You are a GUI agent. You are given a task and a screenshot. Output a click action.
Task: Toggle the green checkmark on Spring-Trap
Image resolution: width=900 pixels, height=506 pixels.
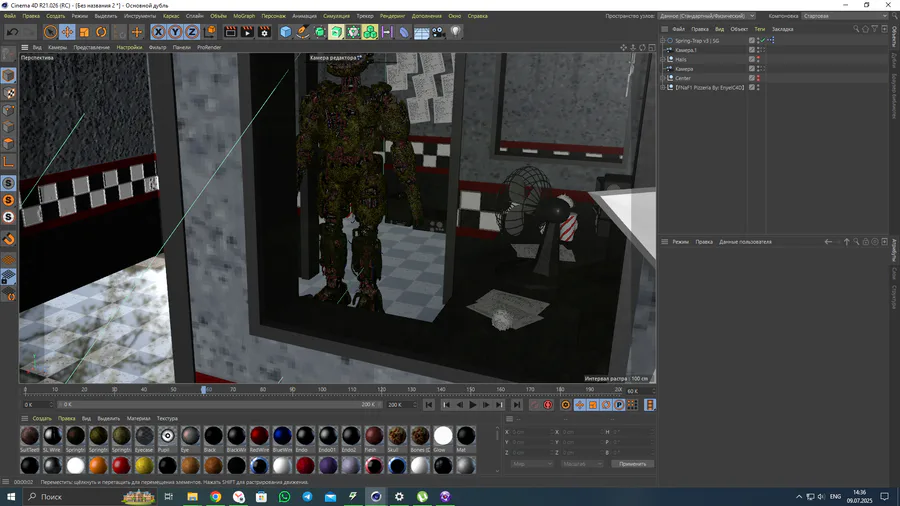point(763,41)
